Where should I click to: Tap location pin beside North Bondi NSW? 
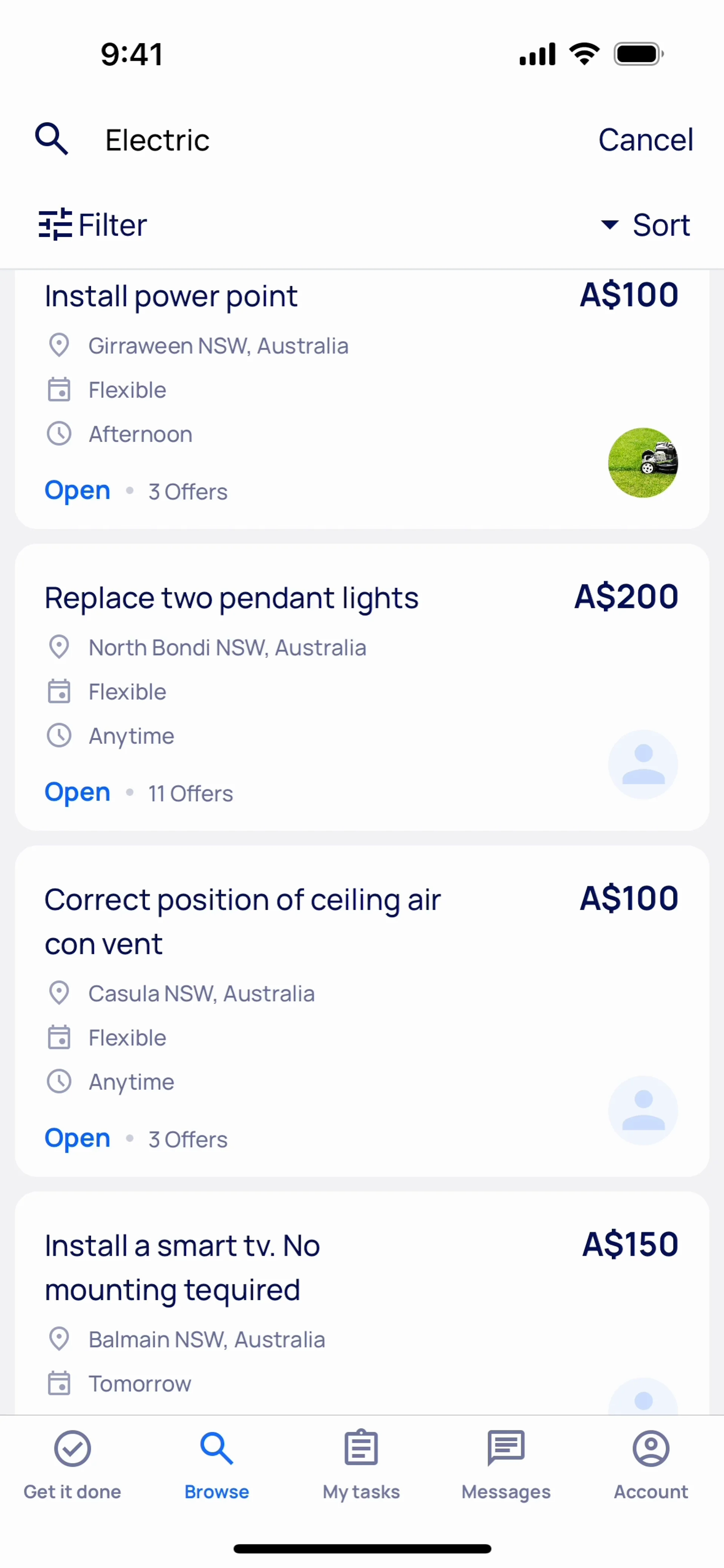point(59,647)
